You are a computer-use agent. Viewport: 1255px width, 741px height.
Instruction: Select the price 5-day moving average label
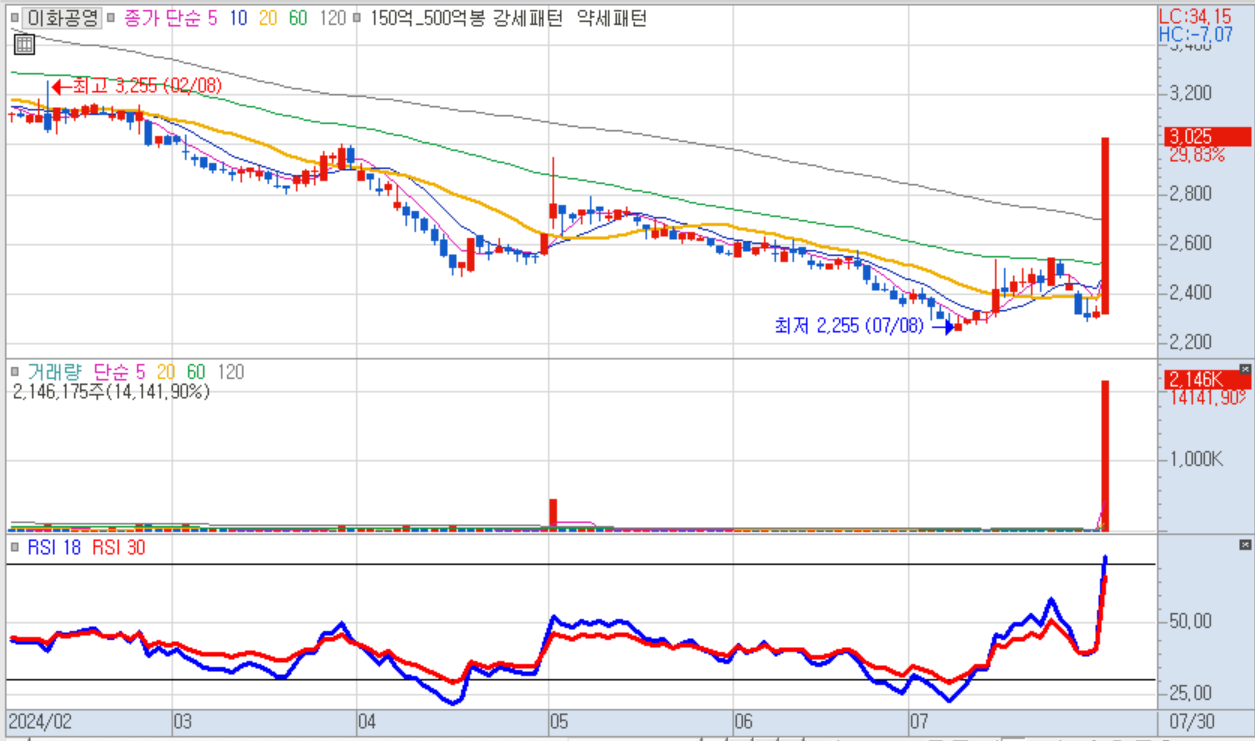pos(212,18)
